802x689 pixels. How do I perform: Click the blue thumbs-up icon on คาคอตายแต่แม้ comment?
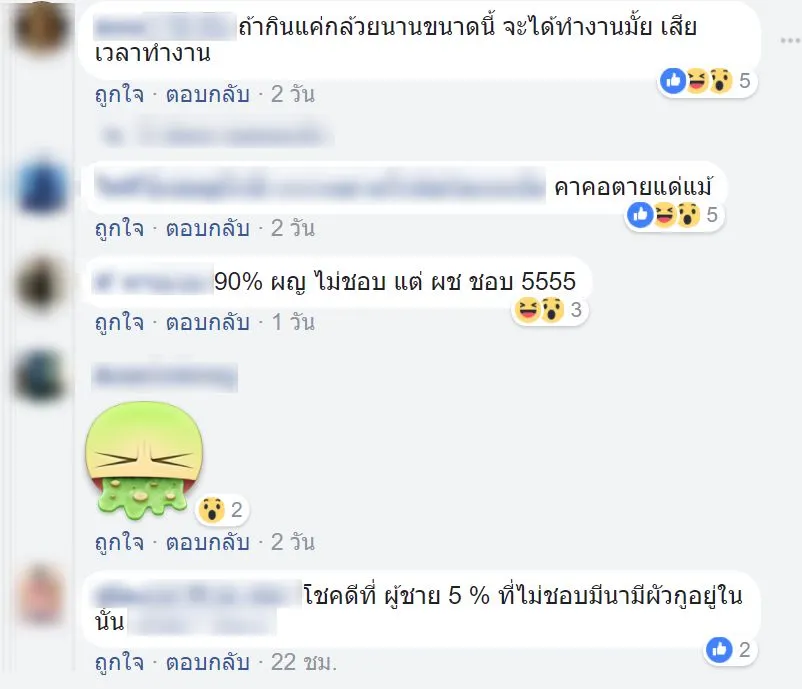pos(640,214)
